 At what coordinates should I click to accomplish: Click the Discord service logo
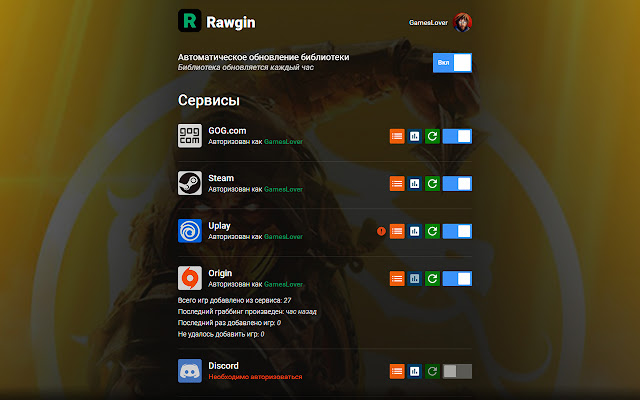[190, 371]
